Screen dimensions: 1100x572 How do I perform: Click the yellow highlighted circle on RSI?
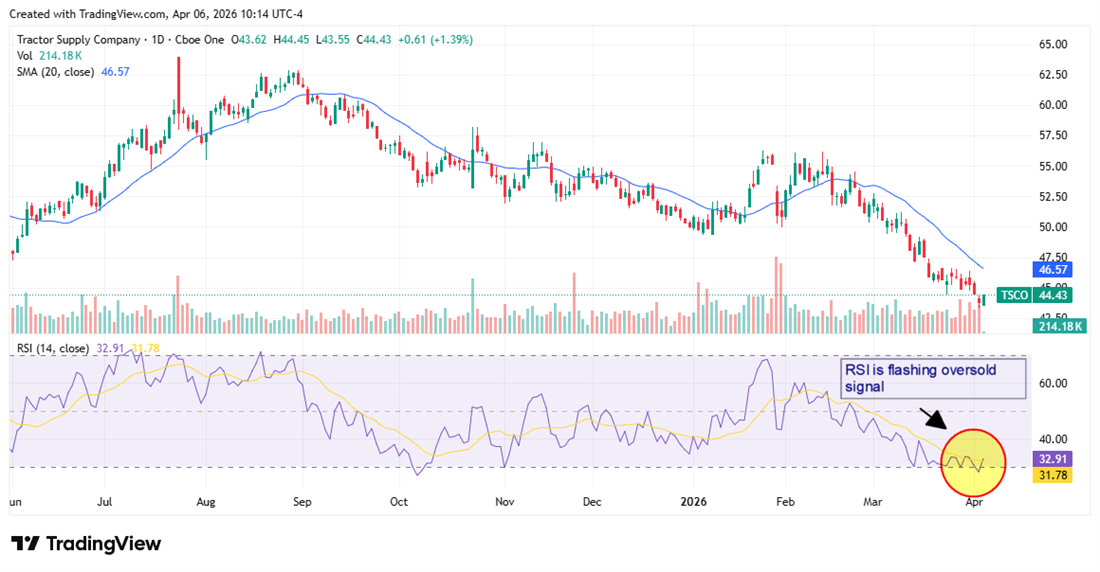pyautogui.click(x=972, y=462)
